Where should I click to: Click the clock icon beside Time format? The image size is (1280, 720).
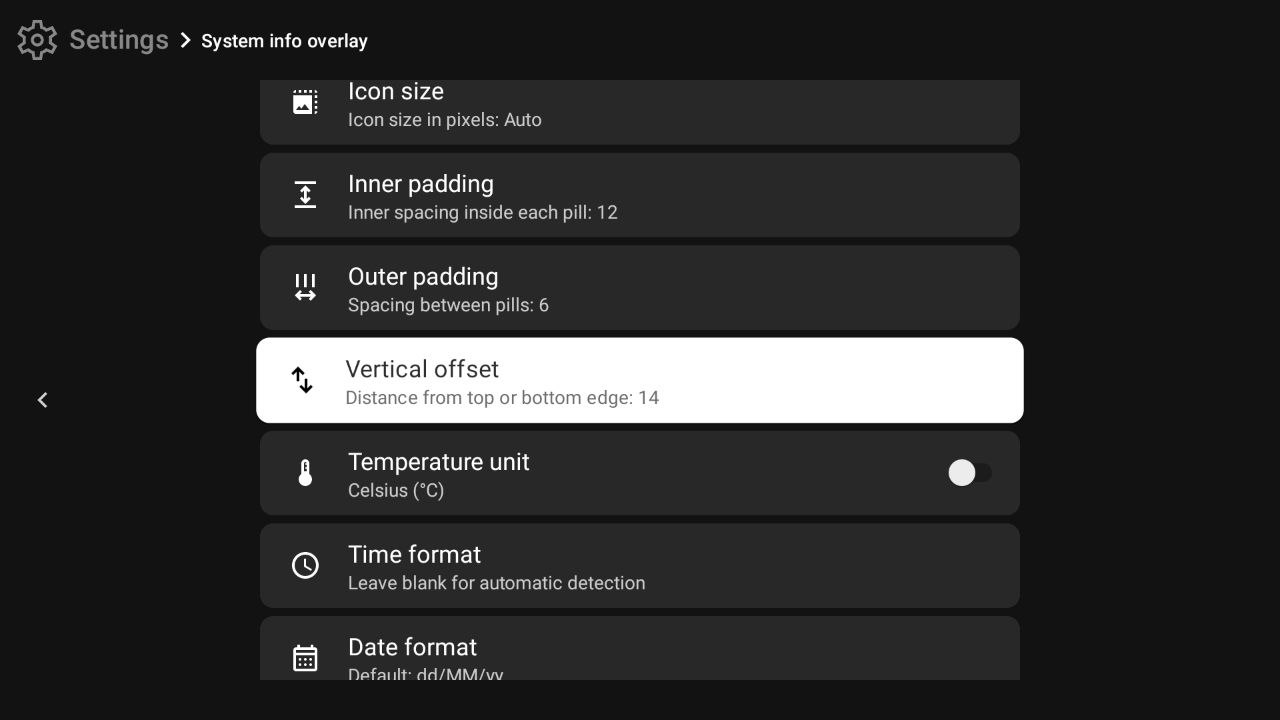click(x=305, y=565)
